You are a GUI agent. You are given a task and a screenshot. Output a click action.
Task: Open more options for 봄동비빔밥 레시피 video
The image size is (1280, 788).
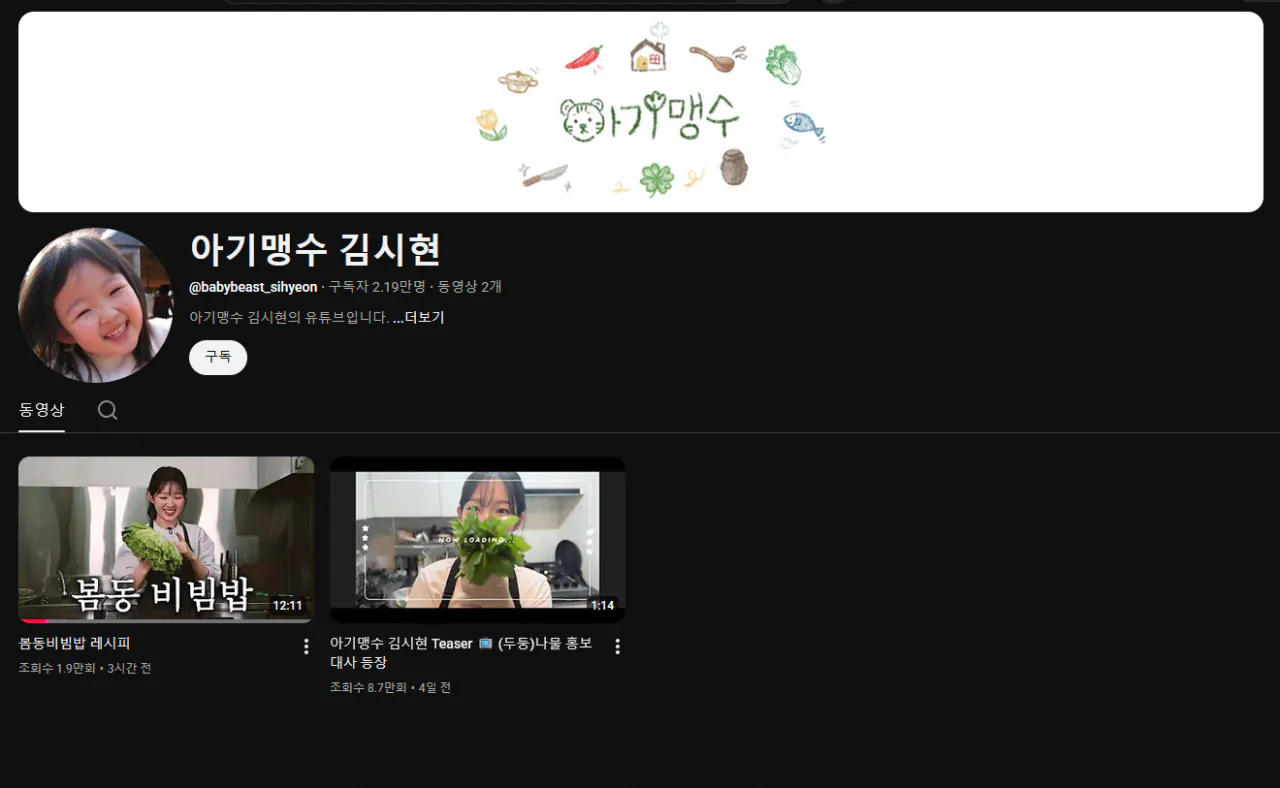pos(306,647)
